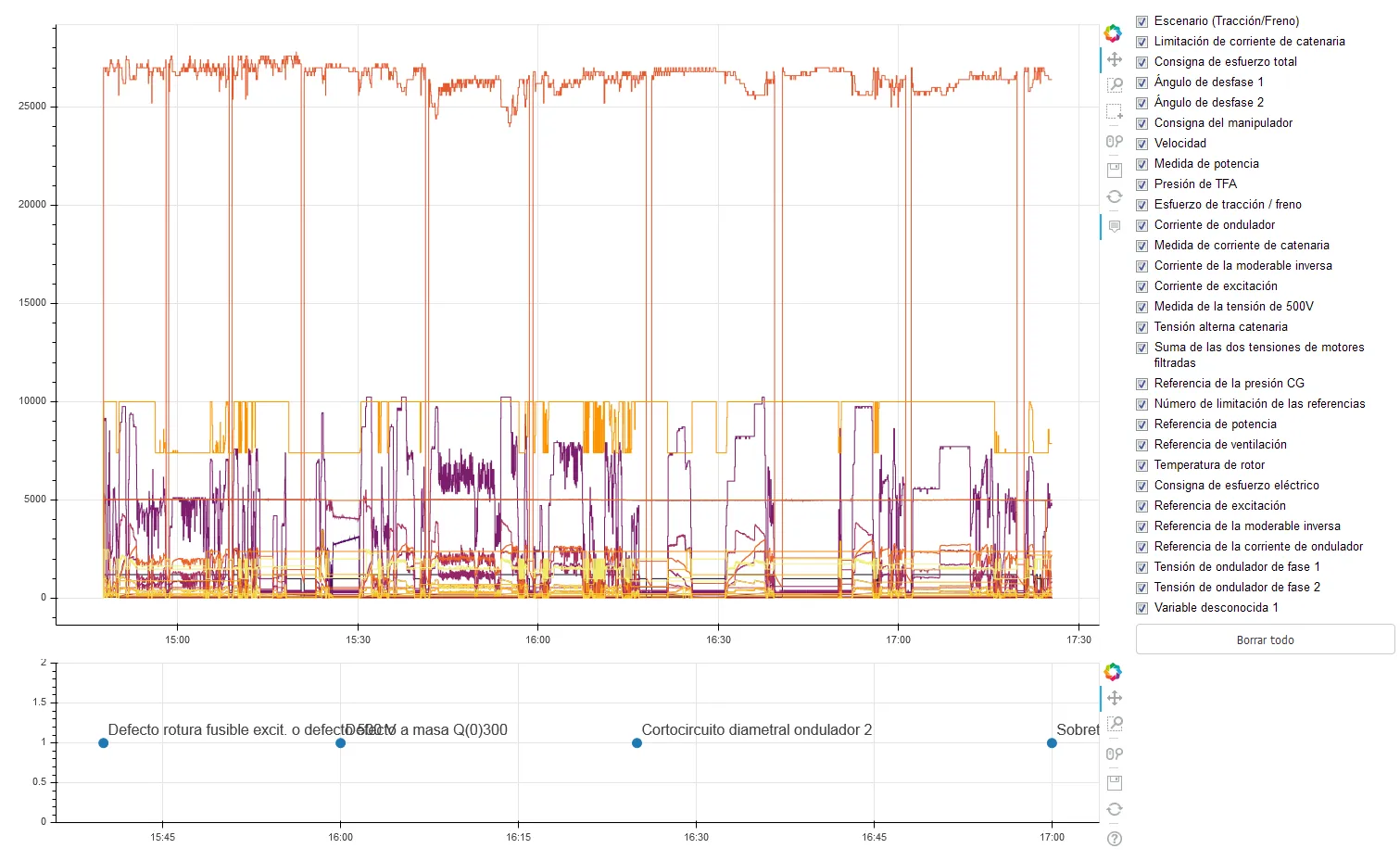This screenshot has height=861, width=1400.
Task: Uncheck the Velocidad checkbox
Action: tap(1142, 144)
